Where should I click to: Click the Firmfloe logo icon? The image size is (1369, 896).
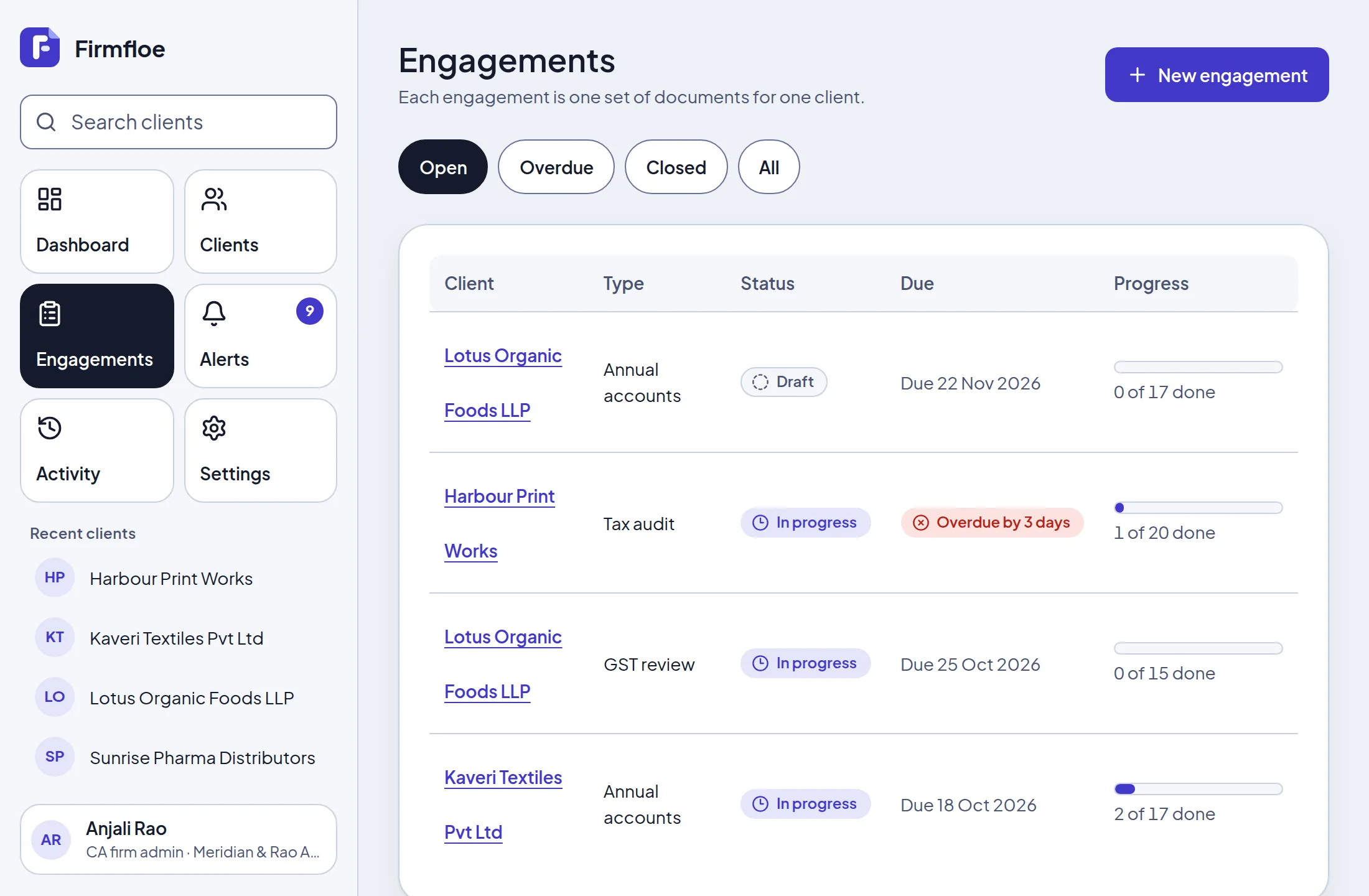(40, 47)
